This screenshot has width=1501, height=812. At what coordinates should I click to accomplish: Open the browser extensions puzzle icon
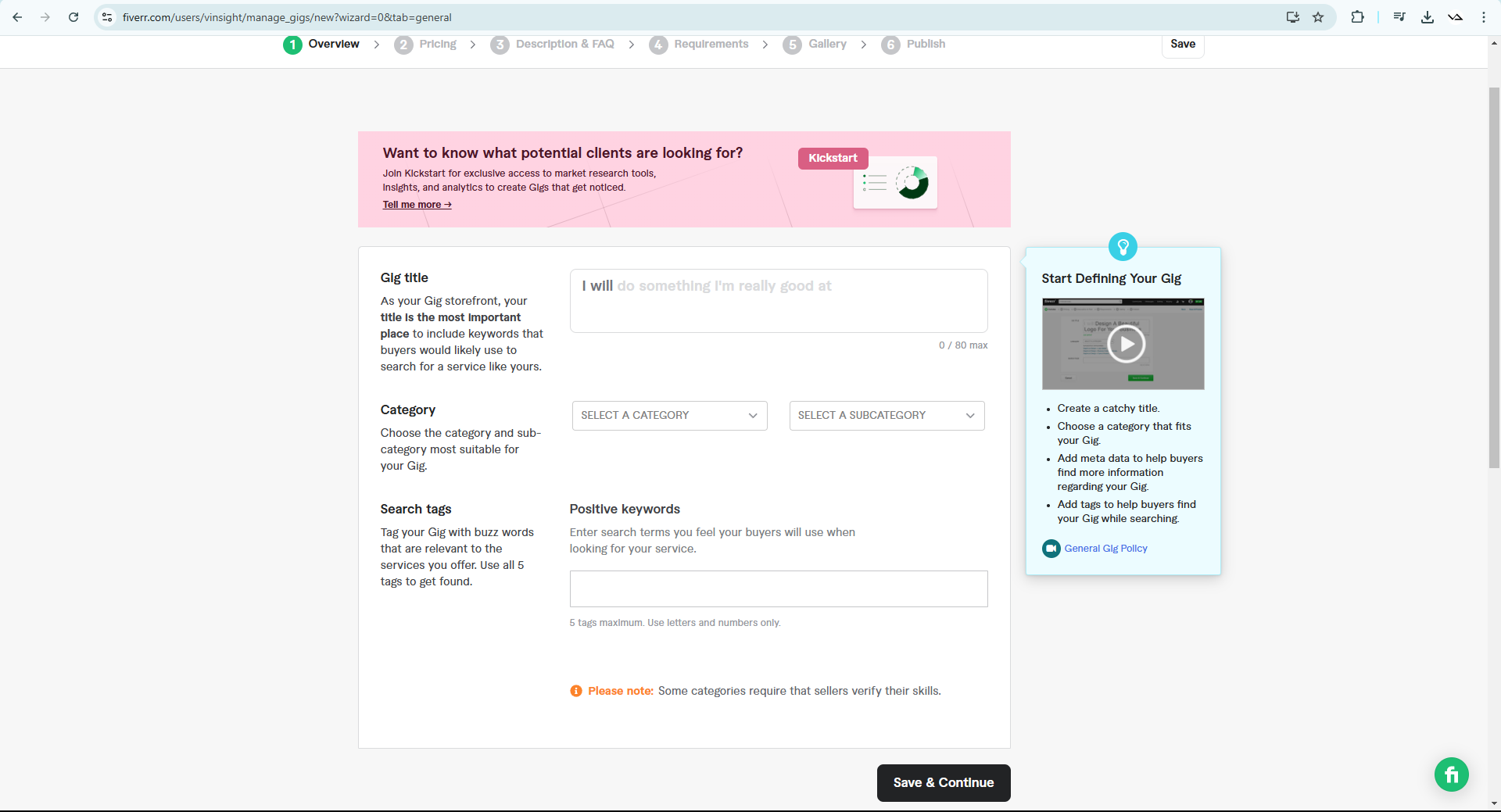point(1357,17)
